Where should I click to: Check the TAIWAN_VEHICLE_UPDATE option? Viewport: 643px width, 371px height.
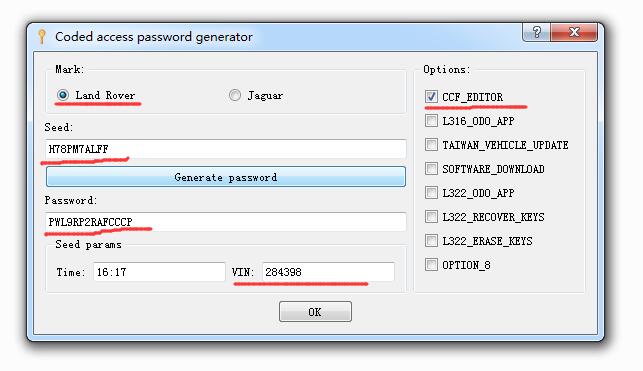tap(431, 145)
